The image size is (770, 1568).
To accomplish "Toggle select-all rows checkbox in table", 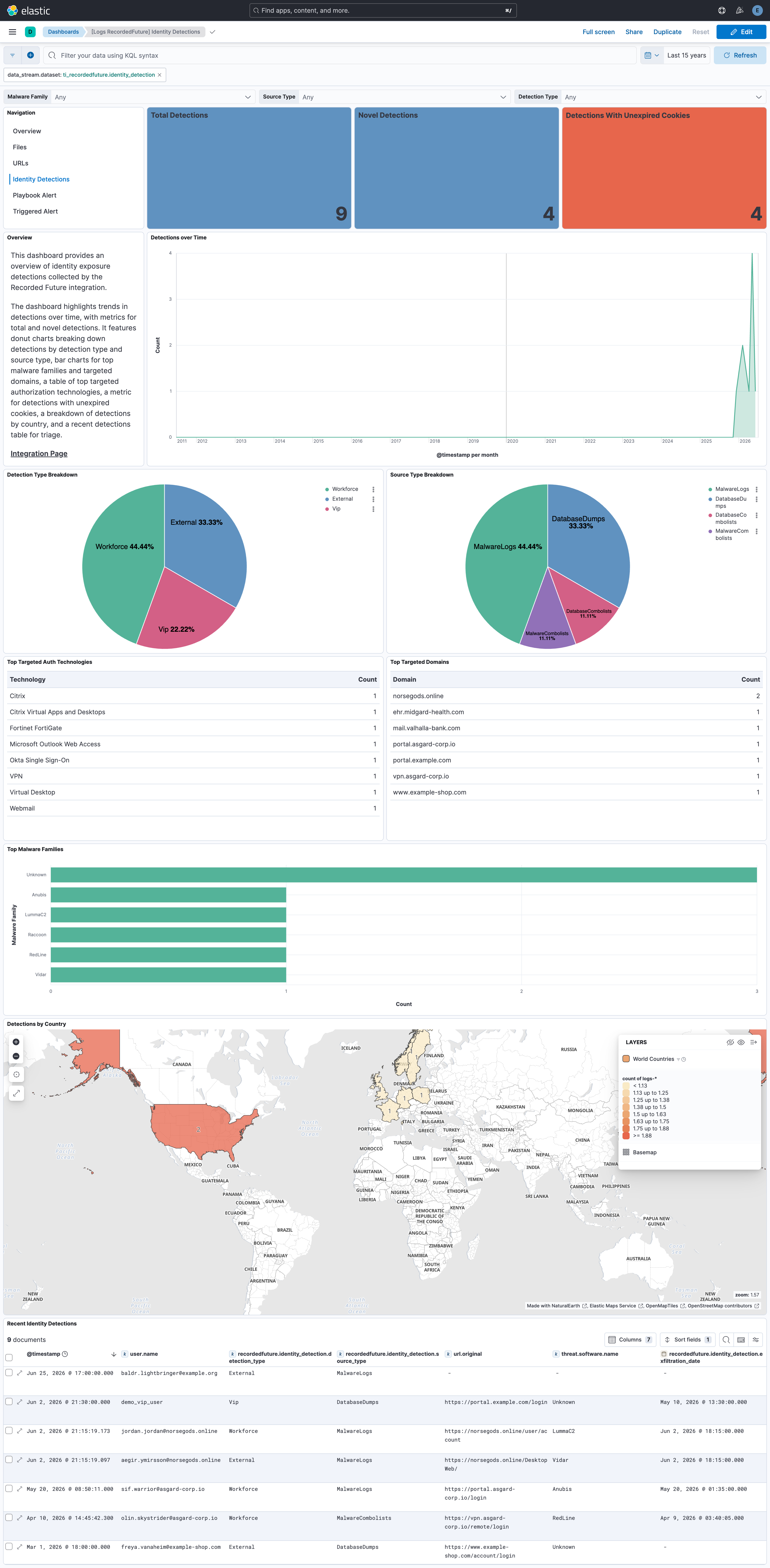I will pos(9,1357).
